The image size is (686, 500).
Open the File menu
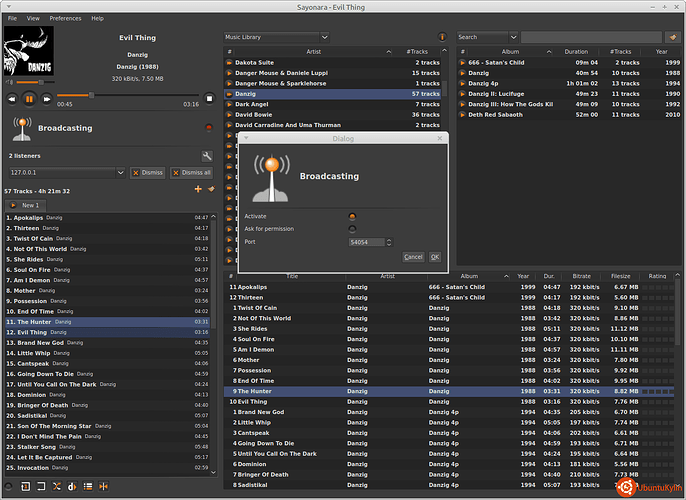pos(12,18)
